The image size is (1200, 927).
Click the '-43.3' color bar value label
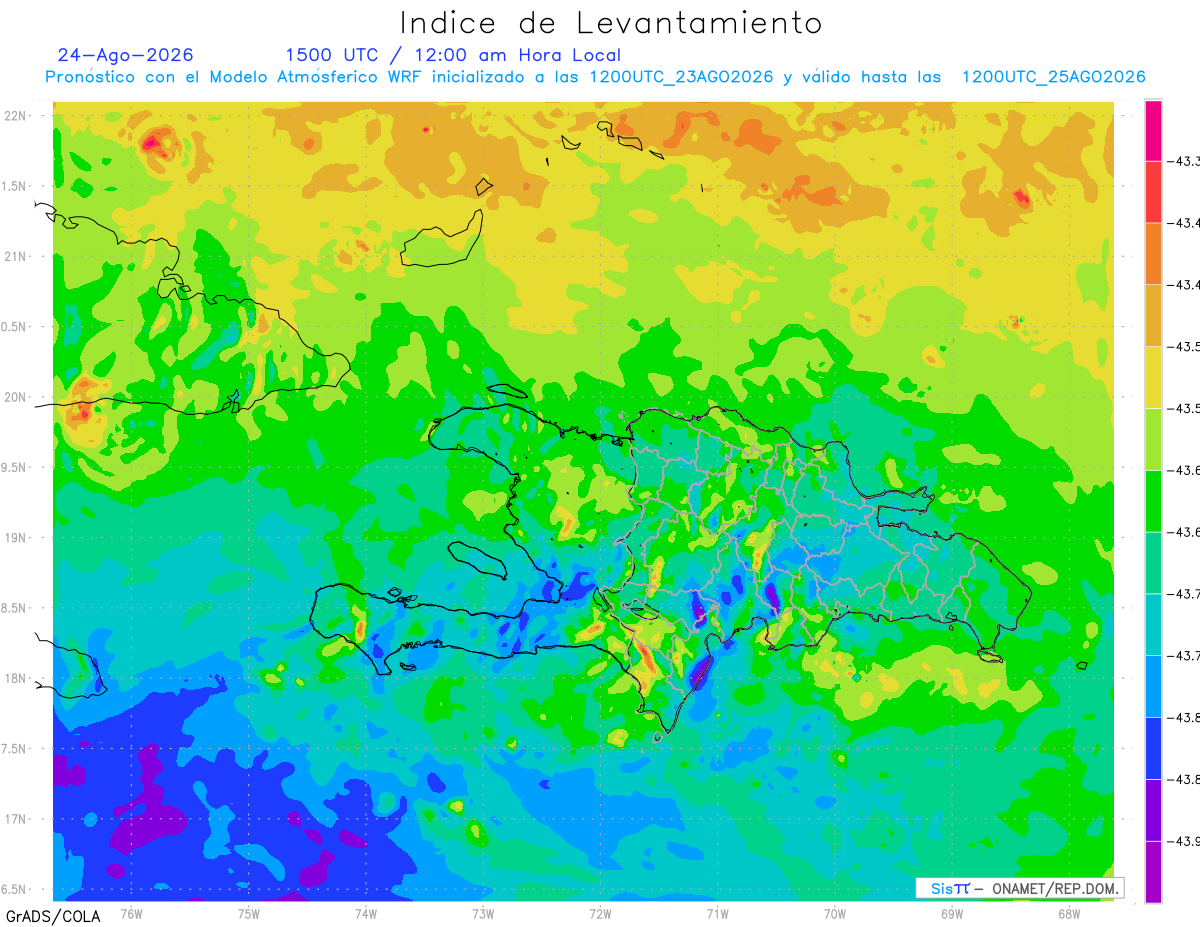[x=1184, y=161]
